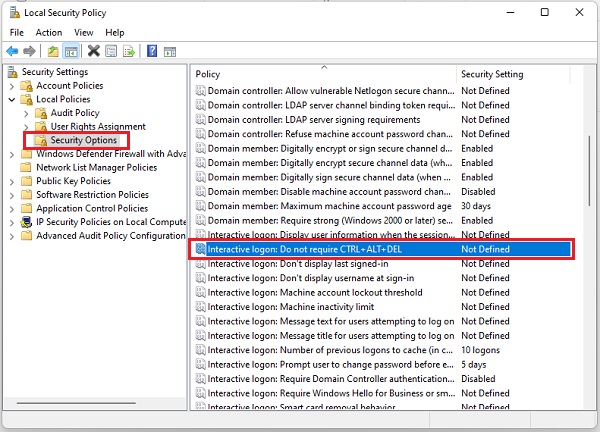The image size is (600, 432).
Task: Select 'Interactive logon: Machine inactivity limit' policy
Action: tap(290, 307)
